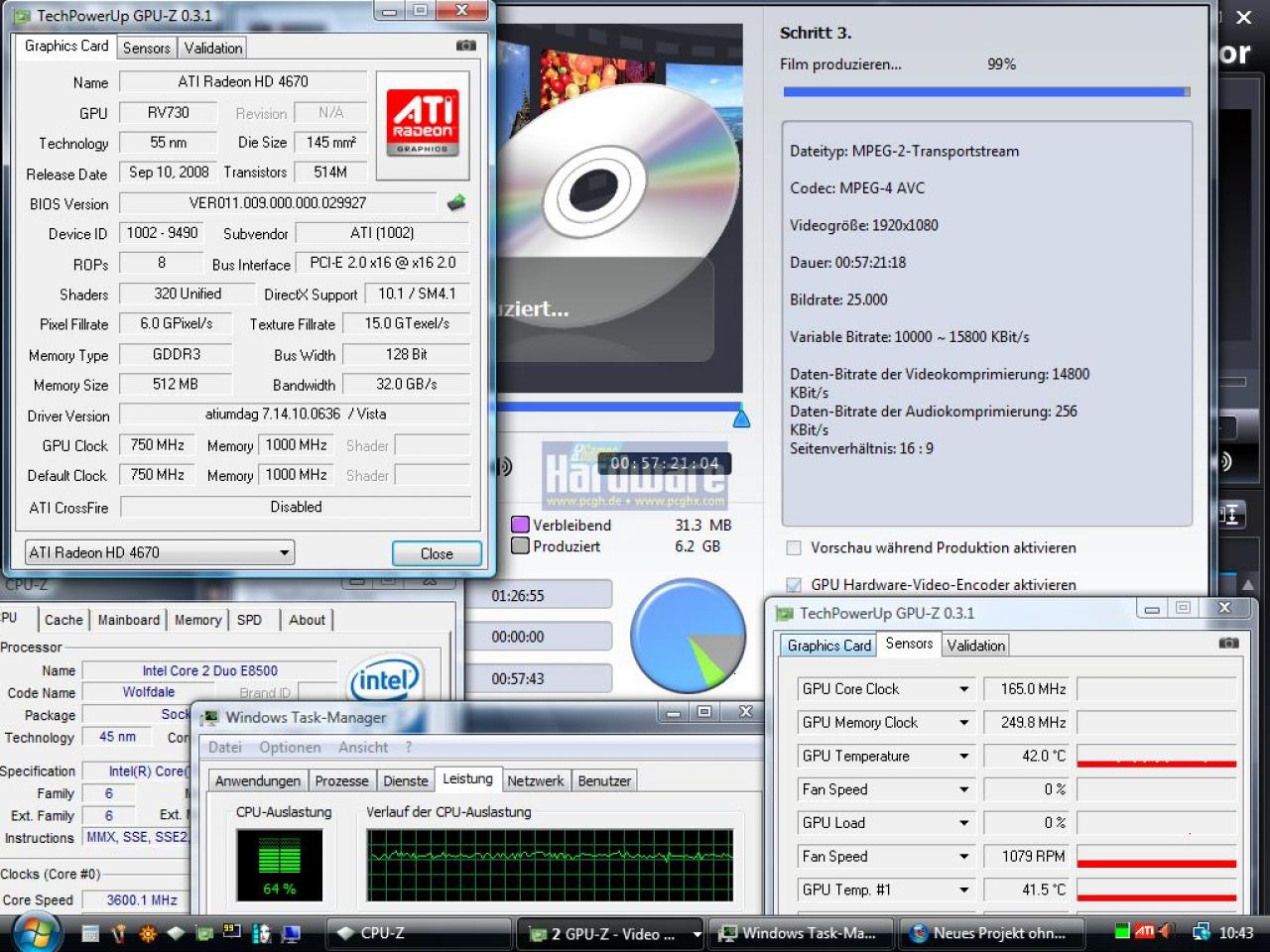The height and width of the screenshot is (952, 1270).
Task: Open GPU Temp. #1 sensor dropdown
Action: coord(963,891)
